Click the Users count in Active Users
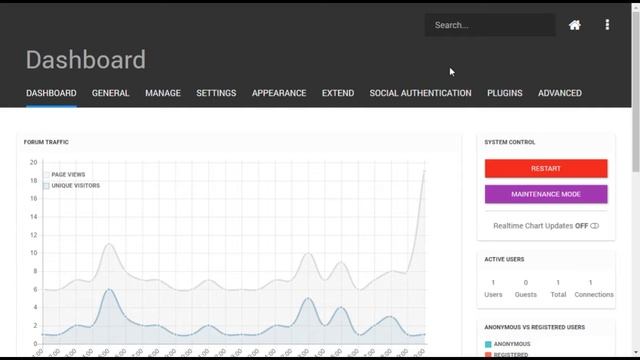Image resolution: width=640 pixels, height=360 pixels. pyautogui.click(x=493, y=282)
